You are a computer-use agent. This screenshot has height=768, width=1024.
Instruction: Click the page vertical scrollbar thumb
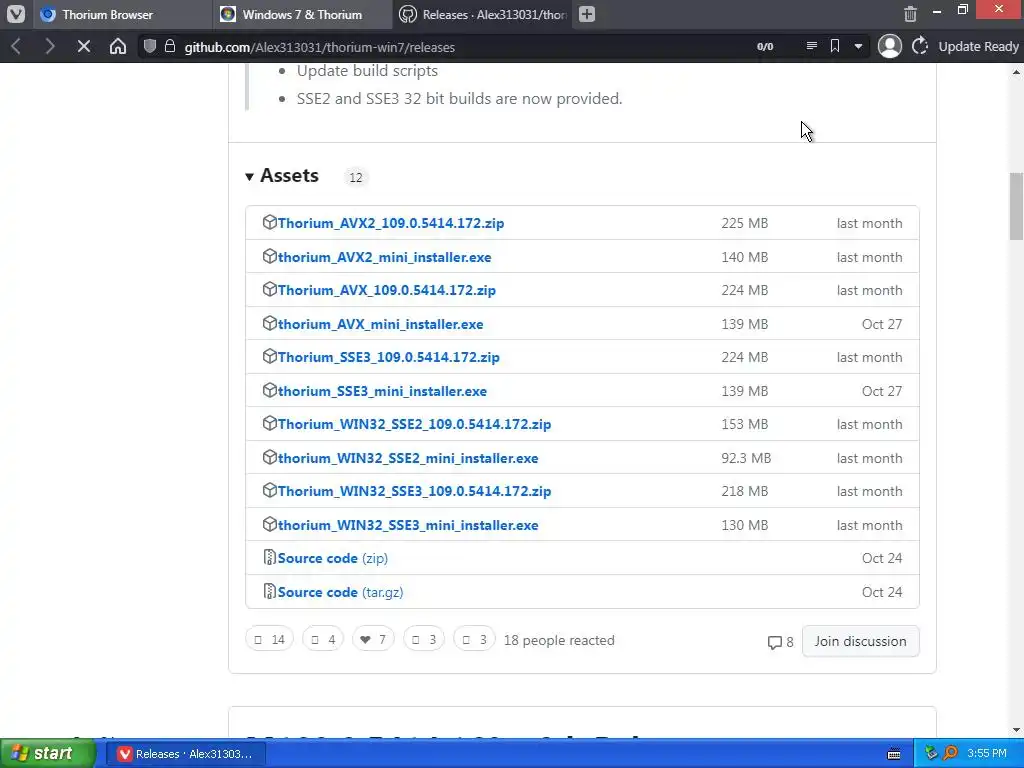[x=1016, y=206]
